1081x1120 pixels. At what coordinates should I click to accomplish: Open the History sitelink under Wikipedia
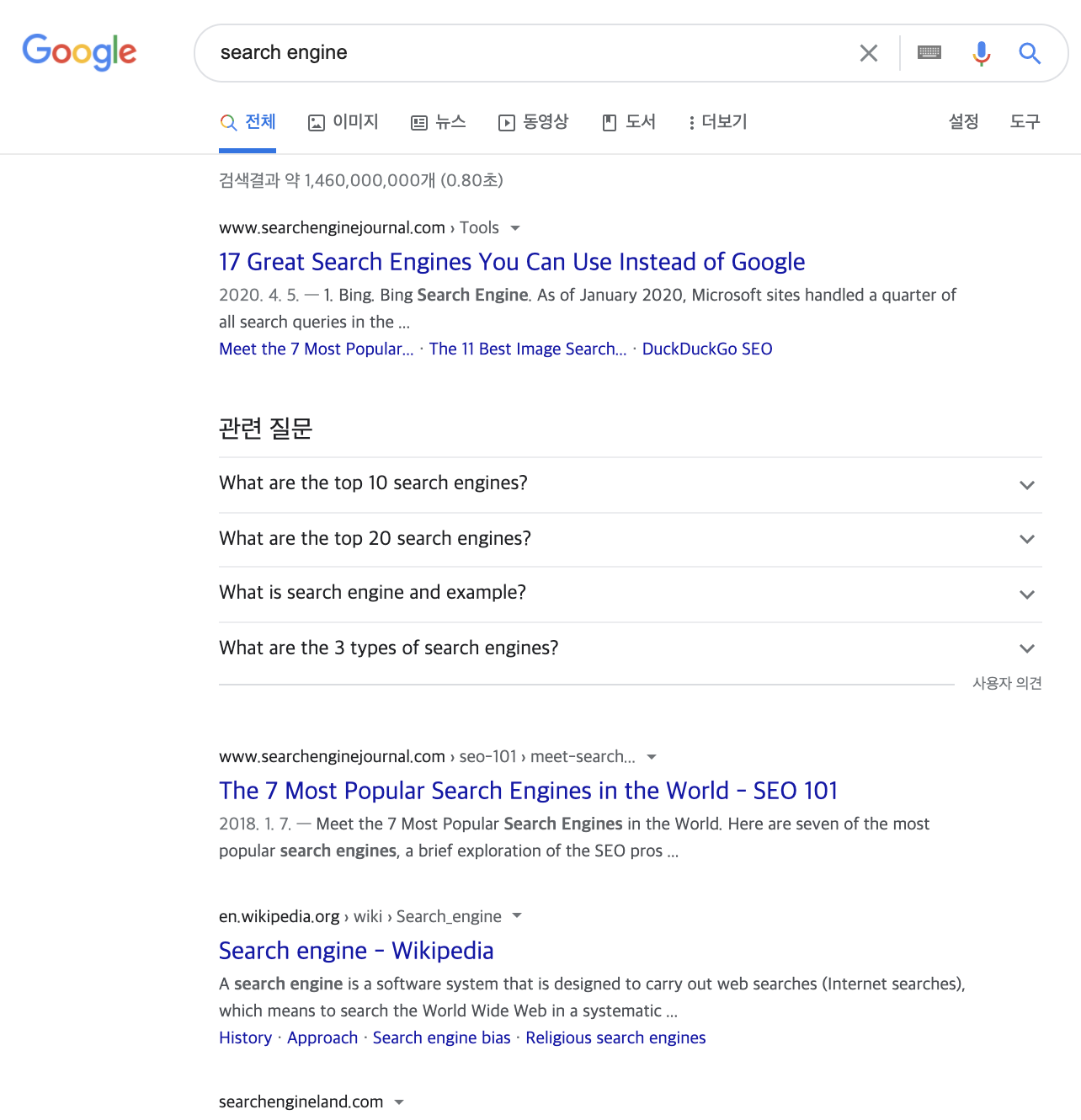pyautogui.click(x=245, y=1037)
